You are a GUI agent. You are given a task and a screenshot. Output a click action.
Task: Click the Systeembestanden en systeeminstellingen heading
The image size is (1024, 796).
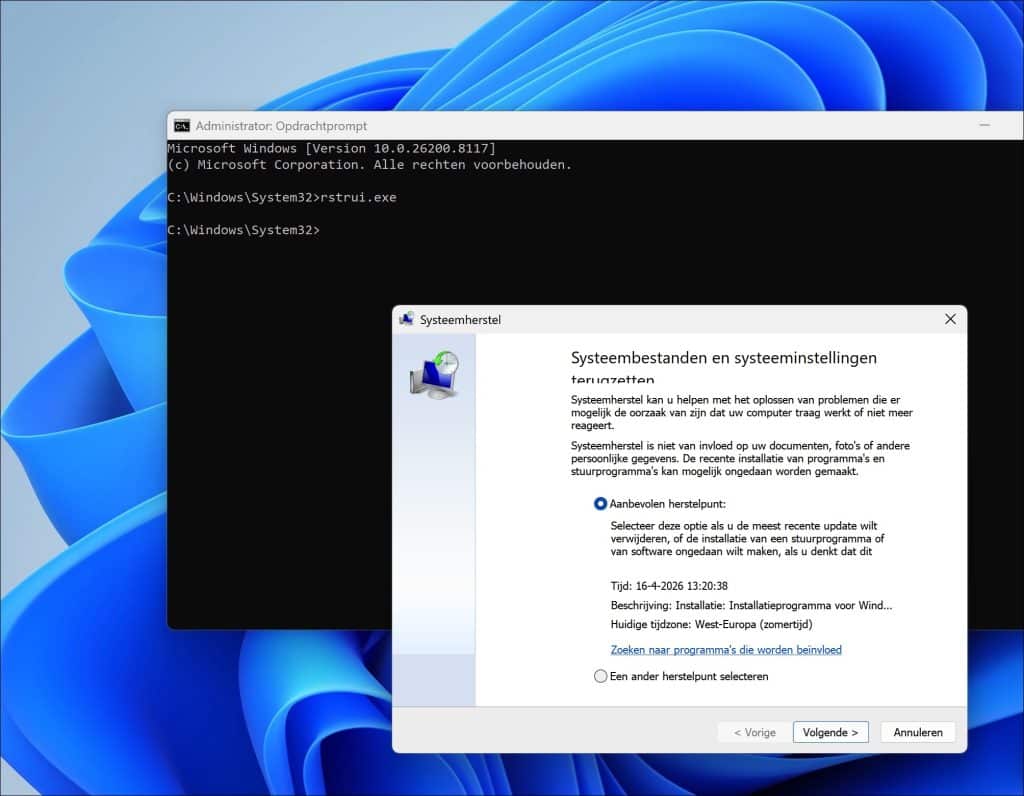[x=723, y=358]
